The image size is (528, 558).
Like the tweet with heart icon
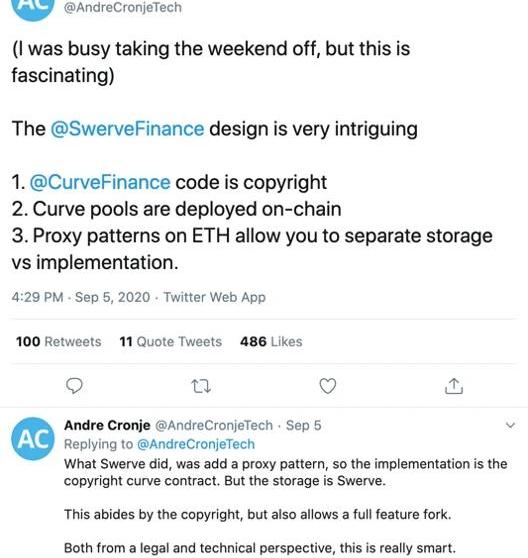pyautogui.click(x=328, y=386)
